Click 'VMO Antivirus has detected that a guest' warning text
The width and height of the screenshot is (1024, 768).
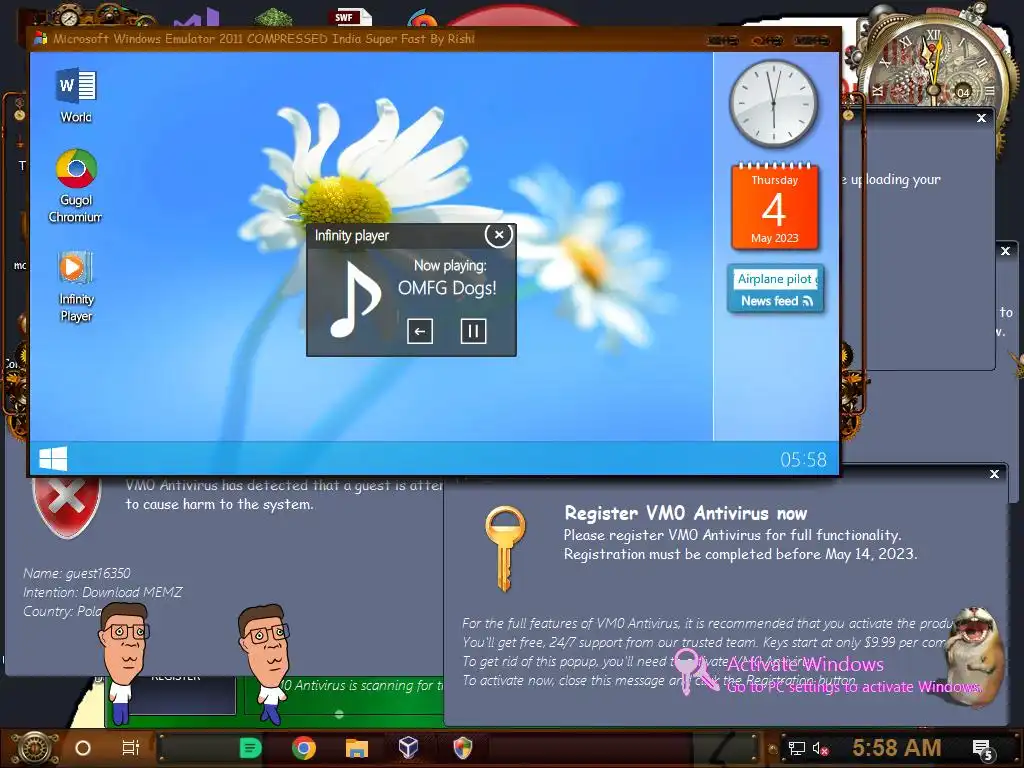click(284, 485)
